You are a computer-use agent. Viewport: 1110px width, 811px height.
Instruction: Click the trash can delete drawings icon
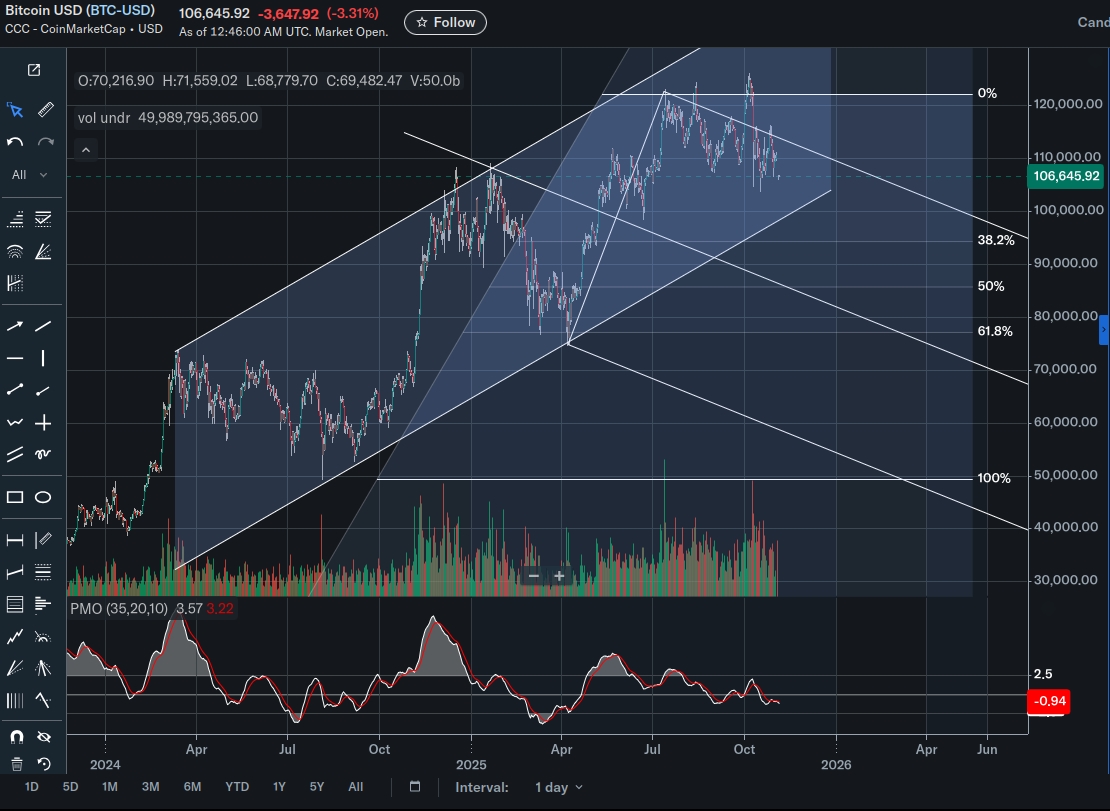tap(16, 764)
